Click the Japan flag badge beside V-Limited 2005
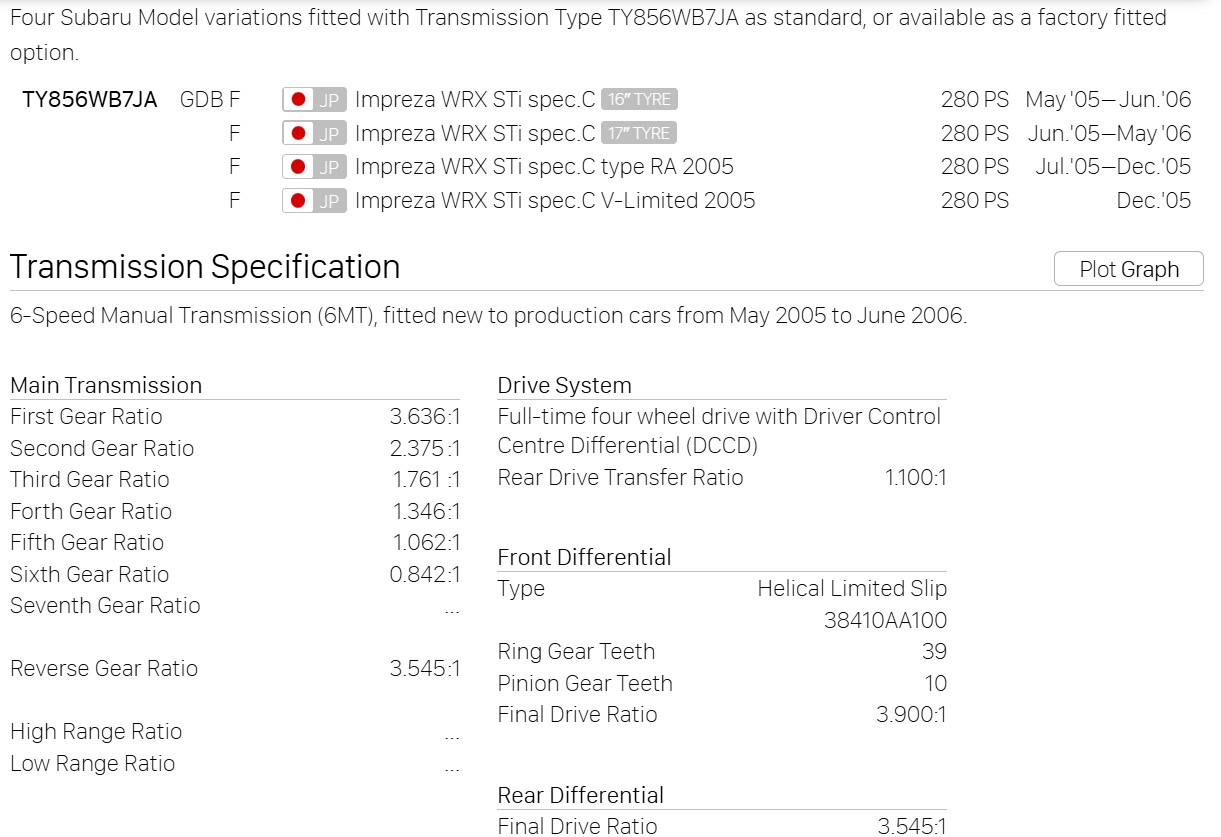 [314, 201]
